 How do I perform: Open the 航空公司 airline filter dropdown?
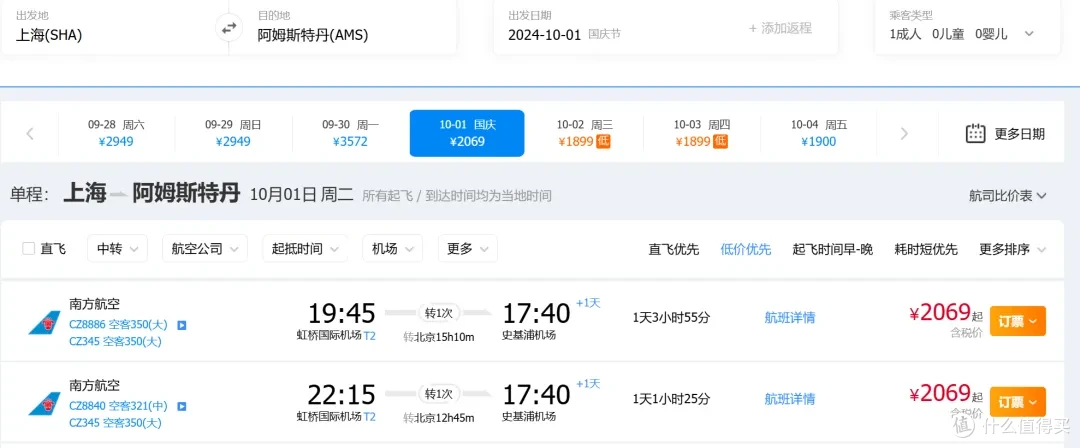pos(205,249)
